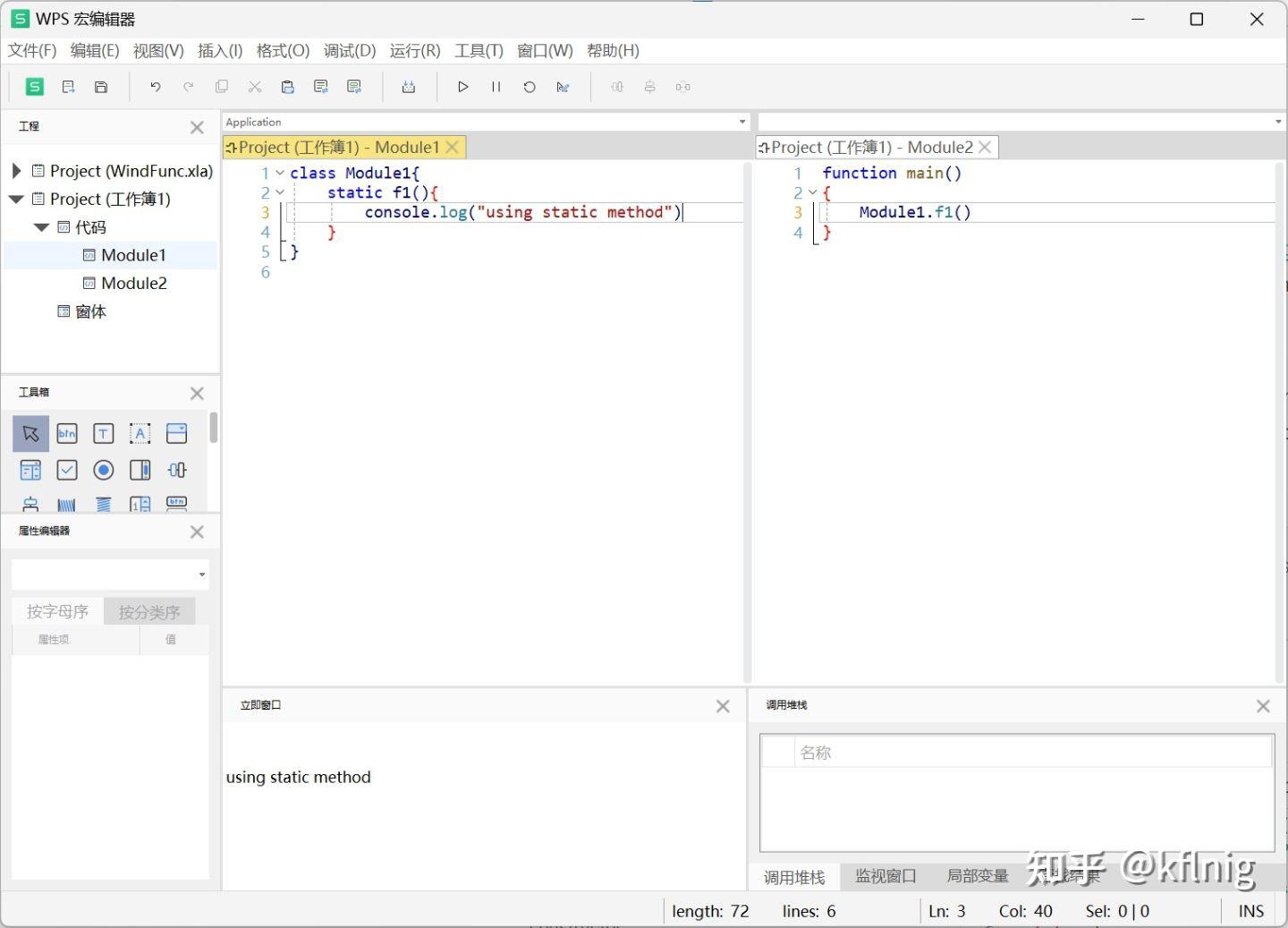The width and height of the screenshot is (1288, 928).
Task: Choose the text box control tool
Action: pyautogui.click(x=104, y=434)
